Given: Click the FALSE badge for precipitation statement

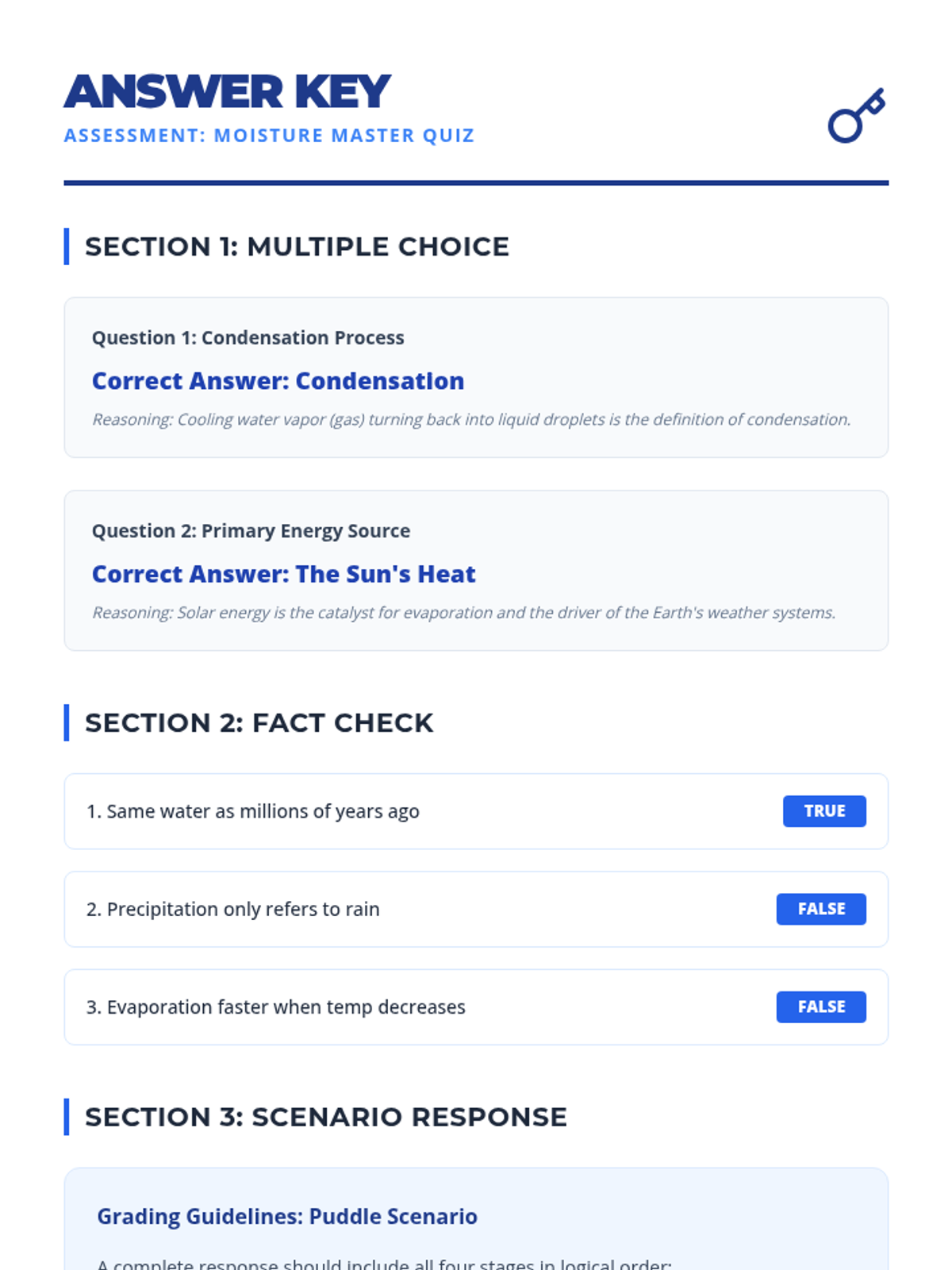Looking at the screenshot, I should point(821,909).
